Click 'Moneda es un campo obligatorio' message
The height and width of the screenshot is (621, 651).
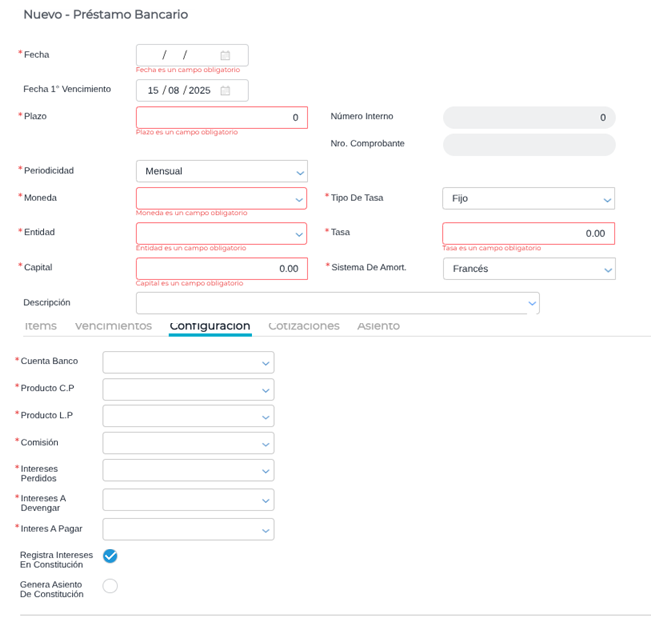[x=191, y=213]
